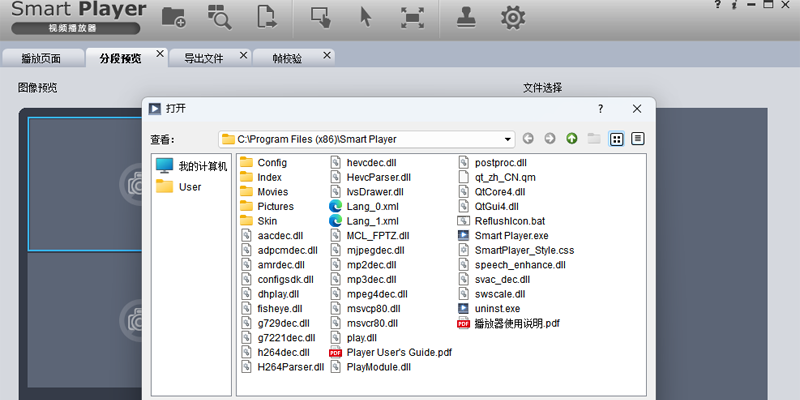Select the dhplay.dll file
The image size is (800, 400).
point(270,294)
